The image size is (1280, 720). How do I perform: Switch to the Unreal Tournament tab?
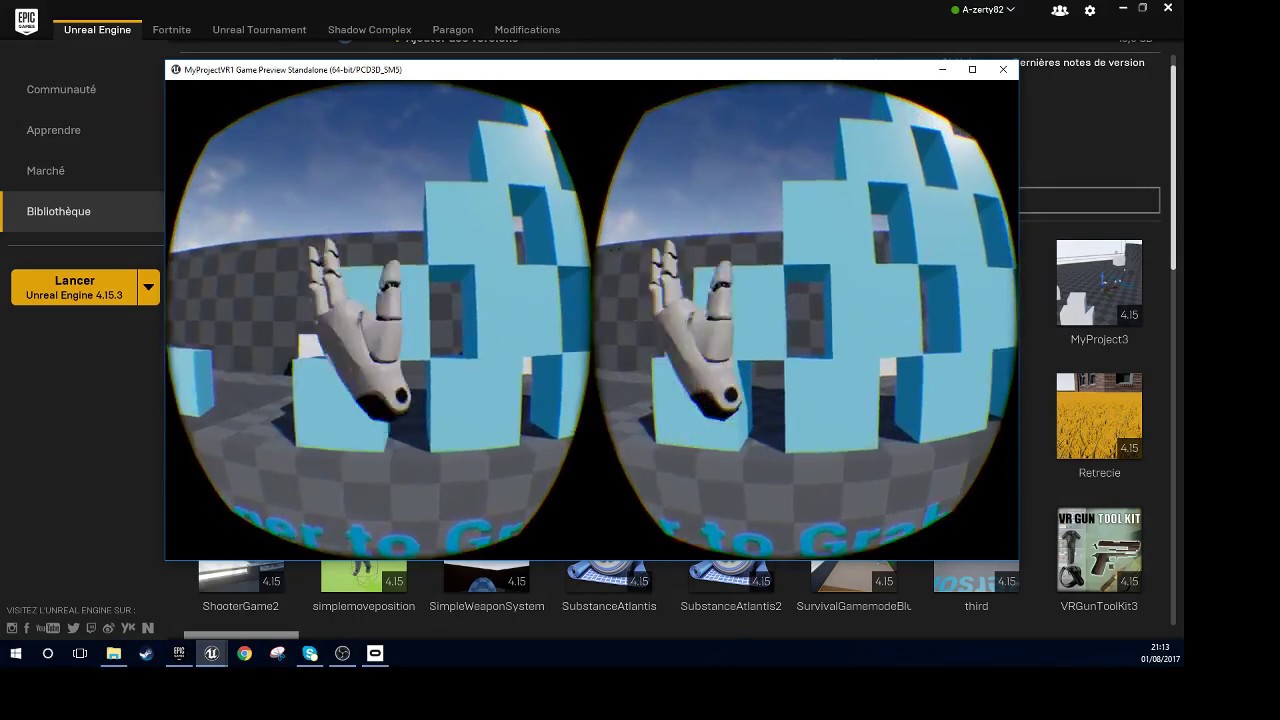pyautogui.click(x=259, y=30)
